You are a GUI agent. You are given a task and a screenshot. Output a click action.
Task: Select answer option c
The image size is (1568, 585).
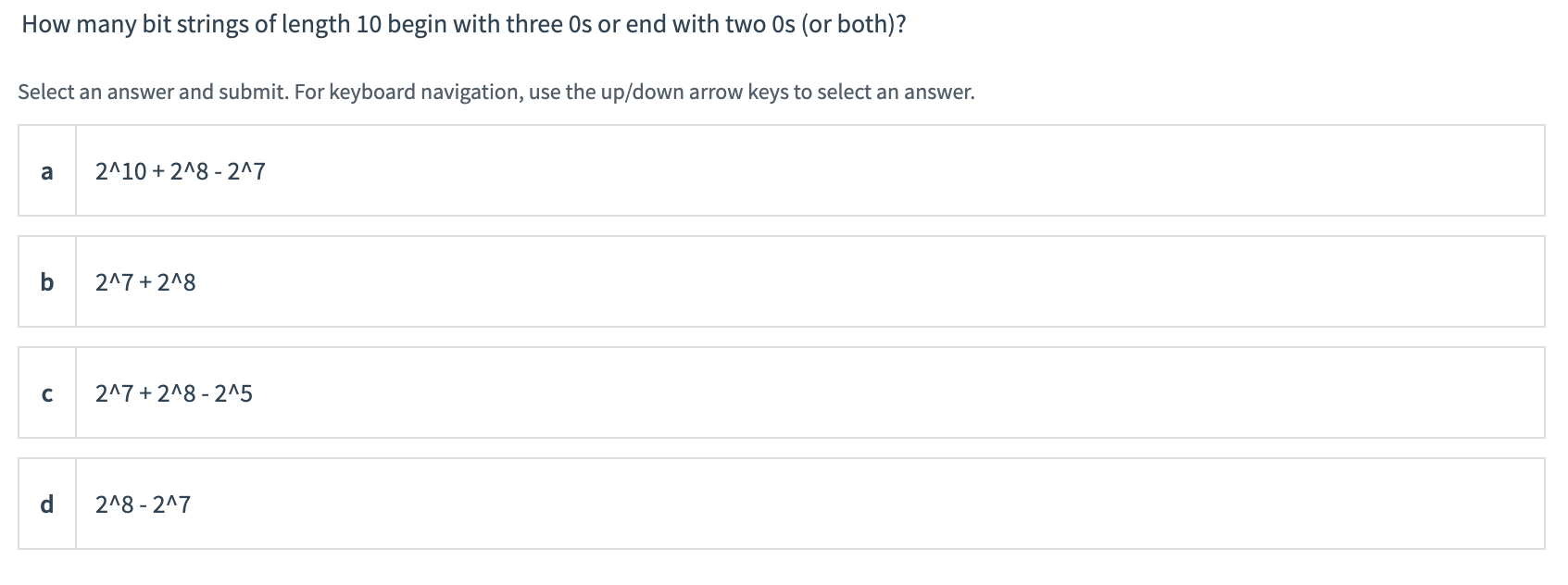[x=781, y=392]
